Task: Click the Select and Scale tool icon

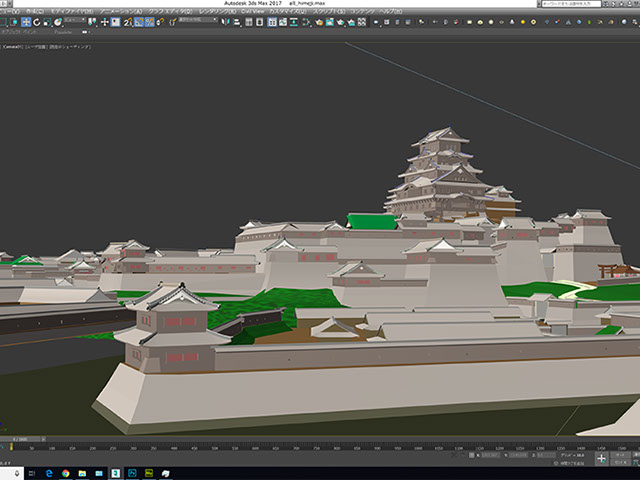Action: tap(46, 21)
